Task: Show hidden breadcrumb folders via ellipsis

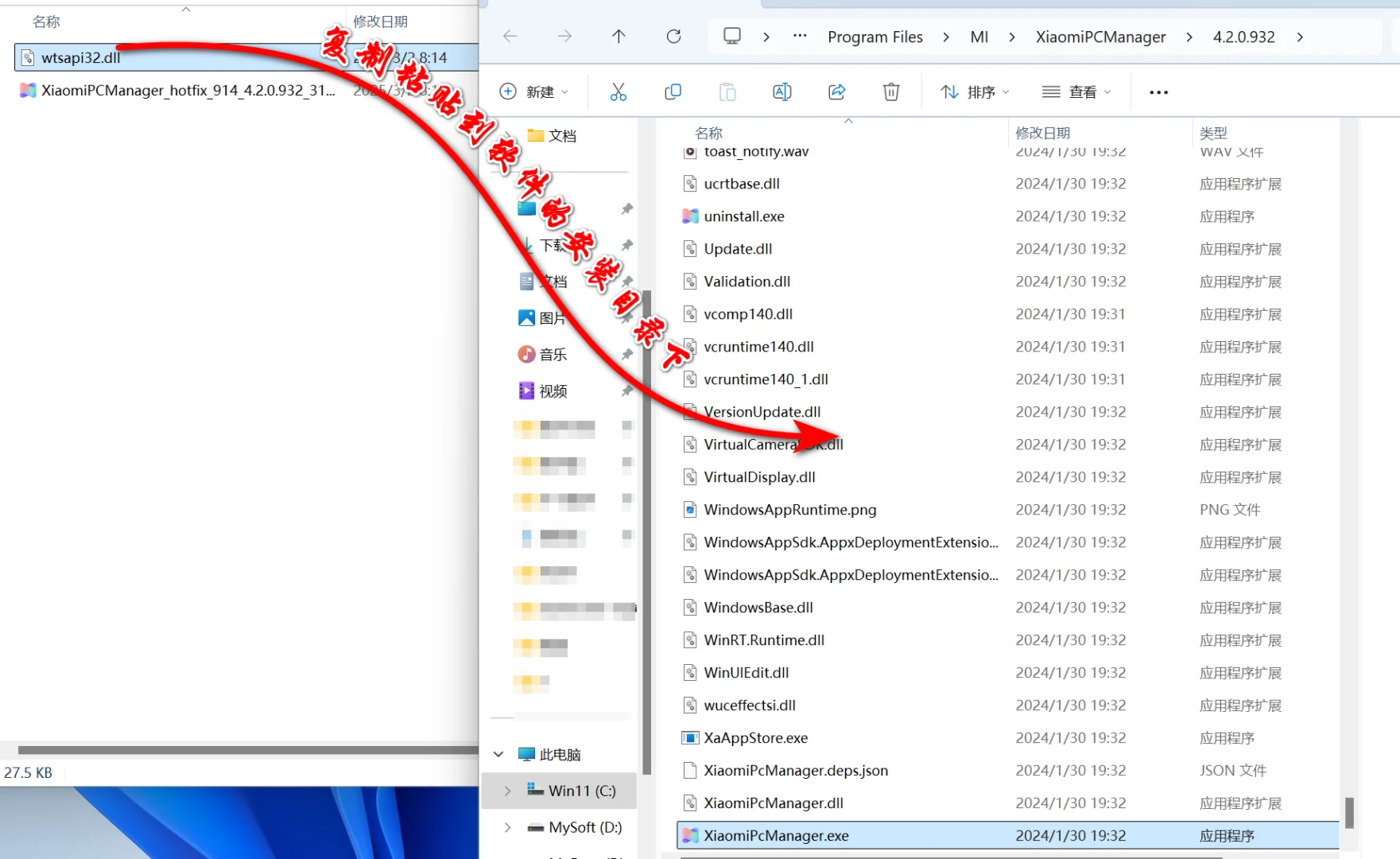Action: (800, 37)
